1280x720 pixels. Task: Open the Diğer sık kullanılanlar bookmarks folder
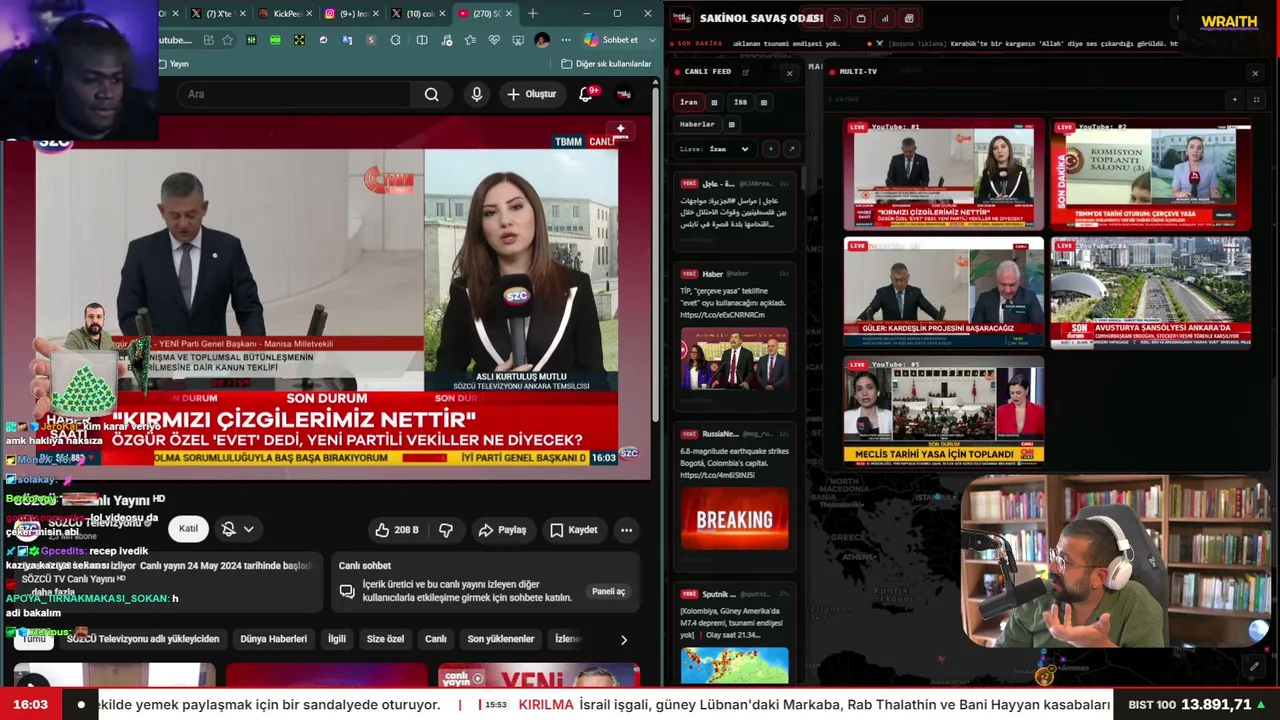pyautogui.click(x=606, y=64)
